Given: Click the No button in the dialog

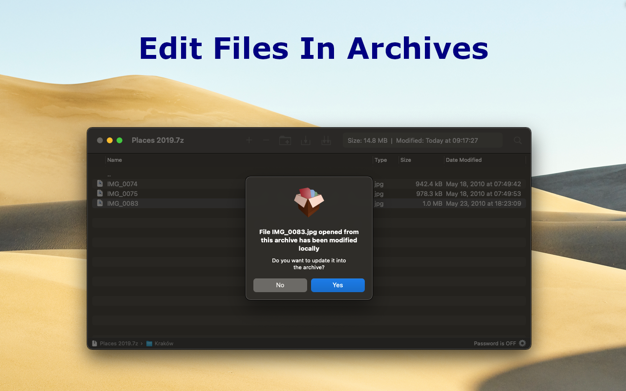Looking at the screenshot, I should tap(280, 285).
